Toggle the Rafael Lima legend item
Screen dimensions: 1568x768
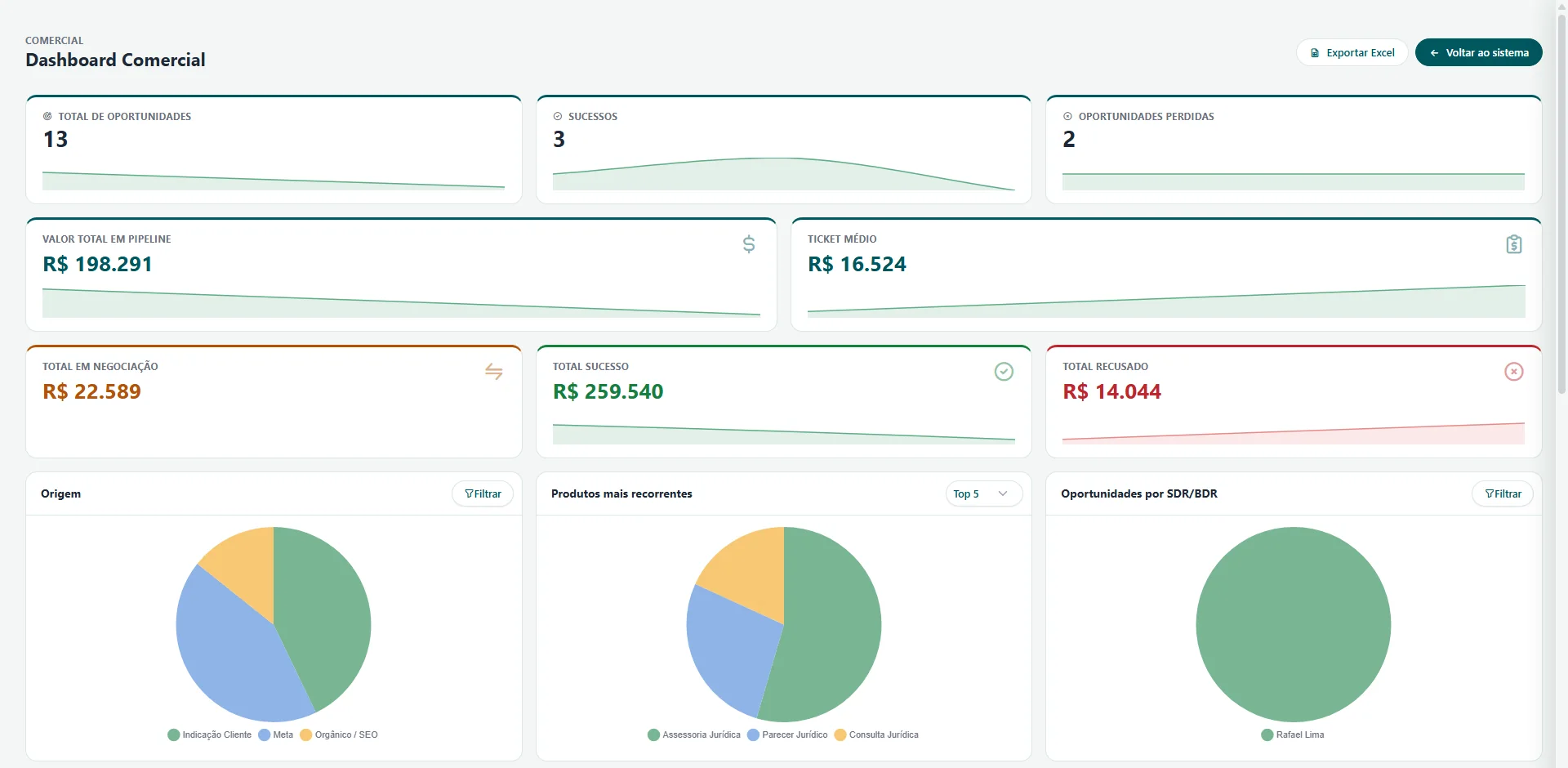[1294, 735]
